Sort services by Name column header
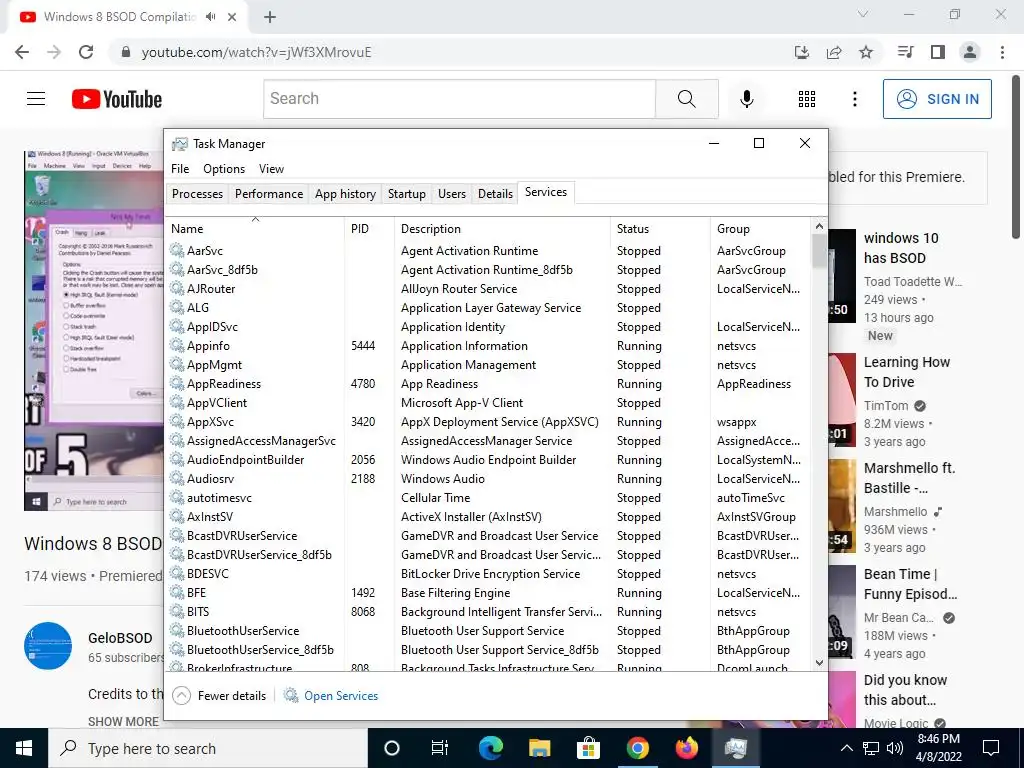 [x=255, y=229]
